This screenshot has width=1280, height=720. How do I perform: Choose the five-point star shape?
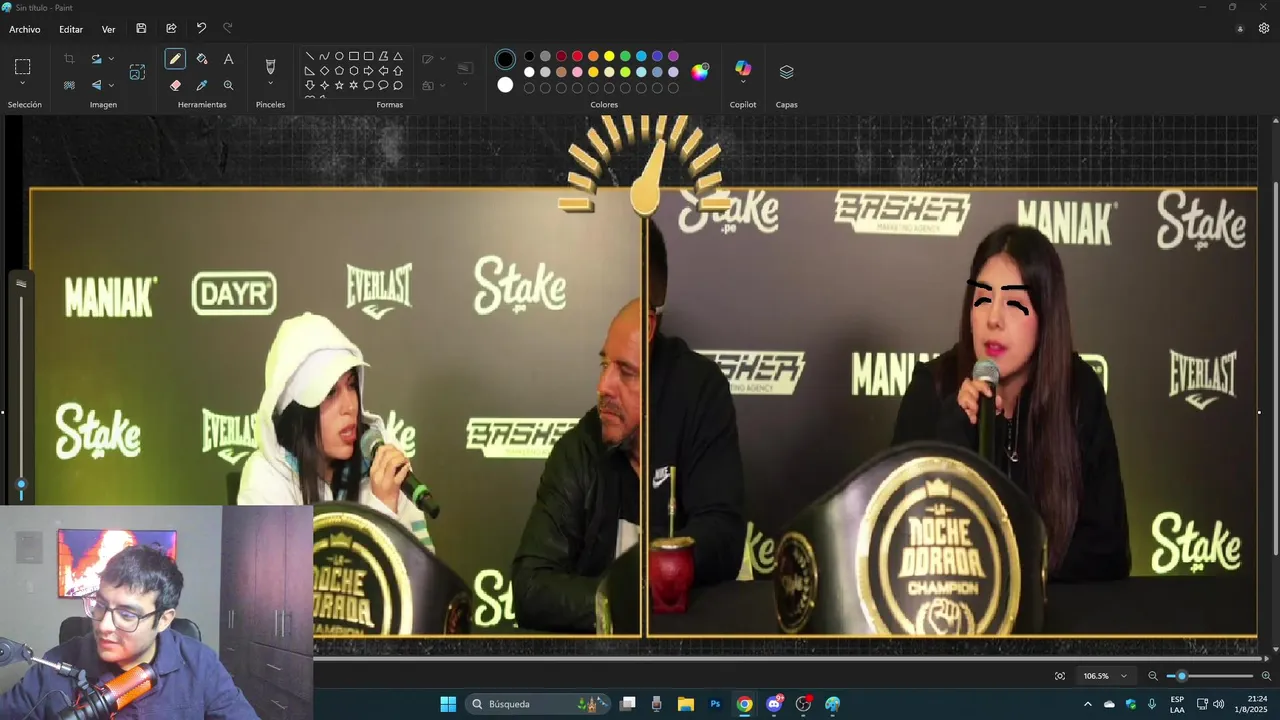click(339, 86)
